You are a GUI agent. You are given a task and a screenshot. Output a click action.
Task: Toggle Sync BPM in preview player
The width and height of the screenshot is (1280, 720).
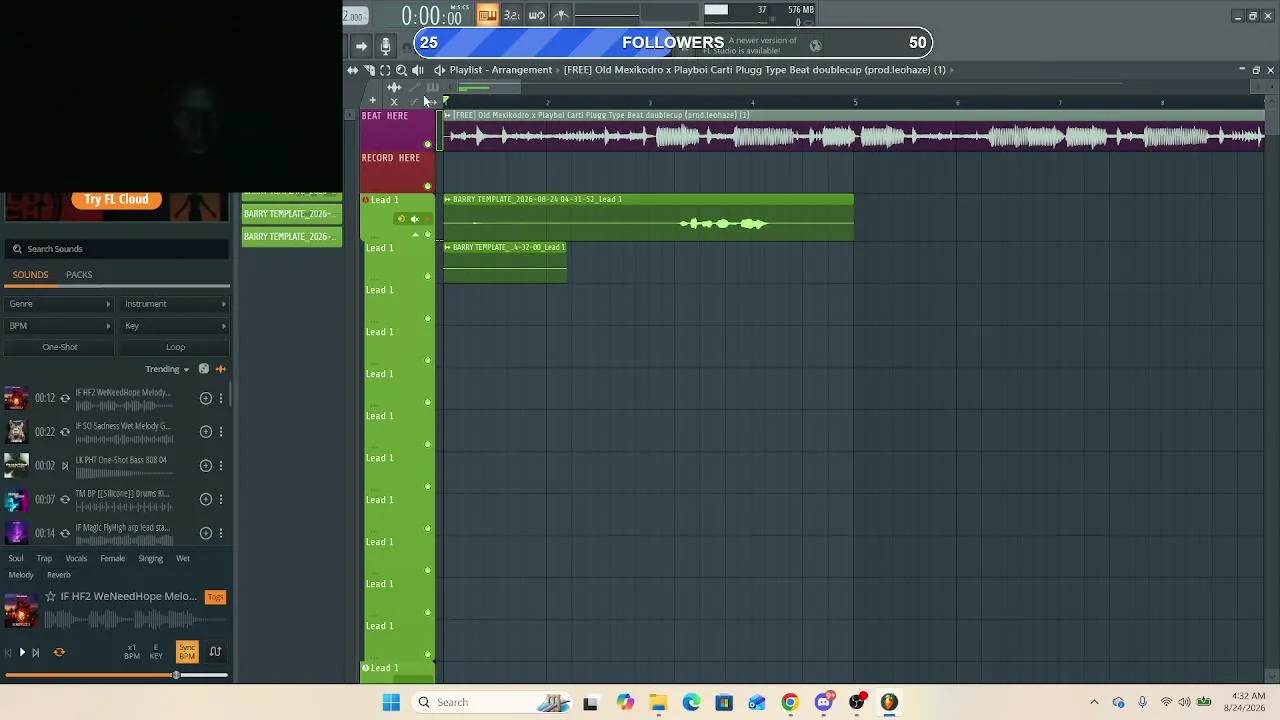tap(187, 652)
